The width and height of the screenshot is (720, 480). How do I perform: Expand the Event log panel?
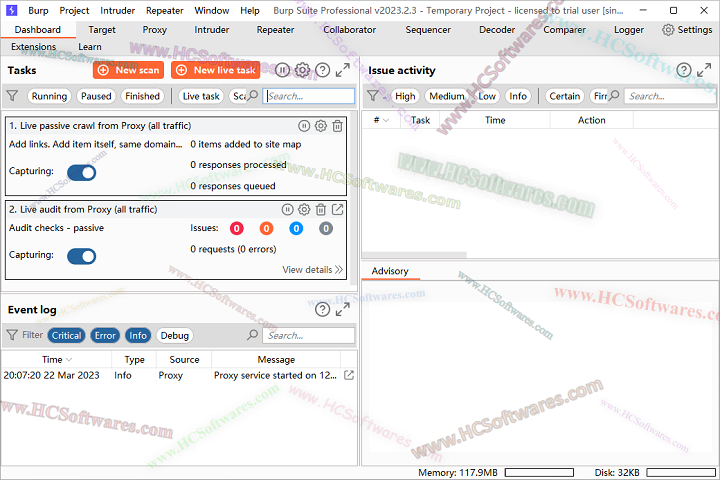point(343,310)
